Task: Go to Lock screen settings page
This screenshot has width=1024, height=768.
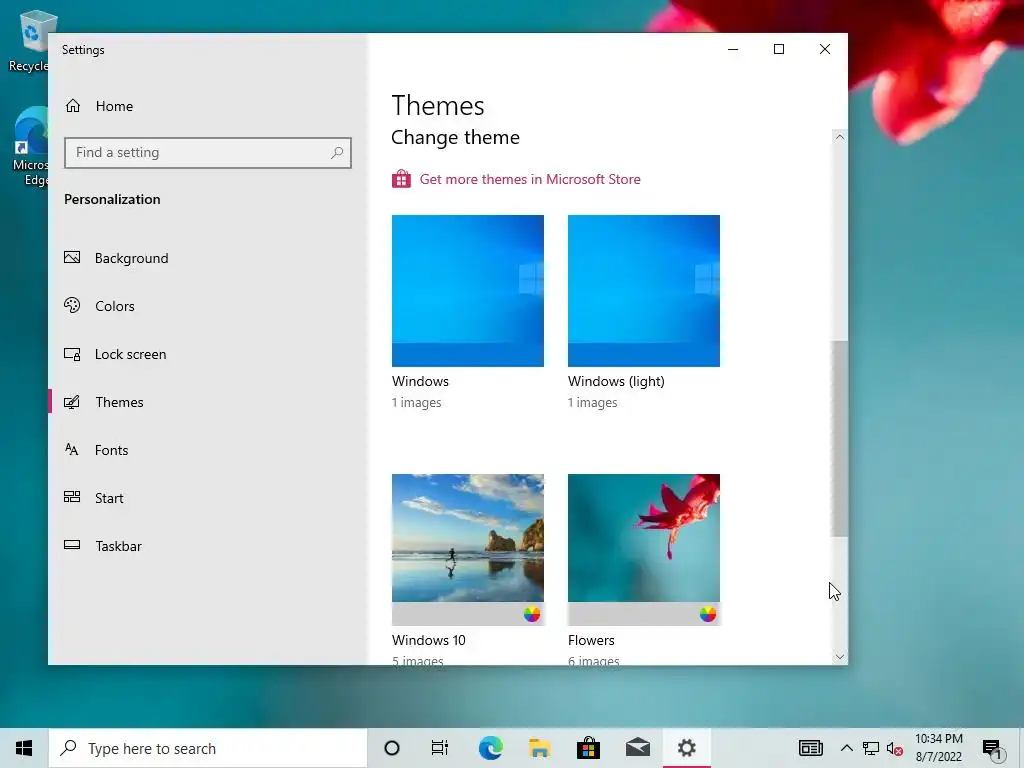Action: tap(131, 354)
